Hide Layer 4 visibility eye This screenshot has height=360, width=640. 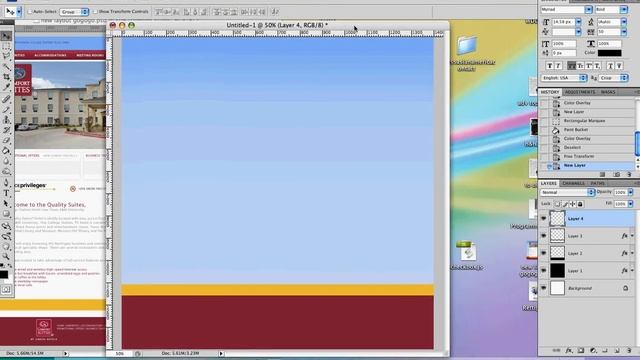click(x=544, y=219)
